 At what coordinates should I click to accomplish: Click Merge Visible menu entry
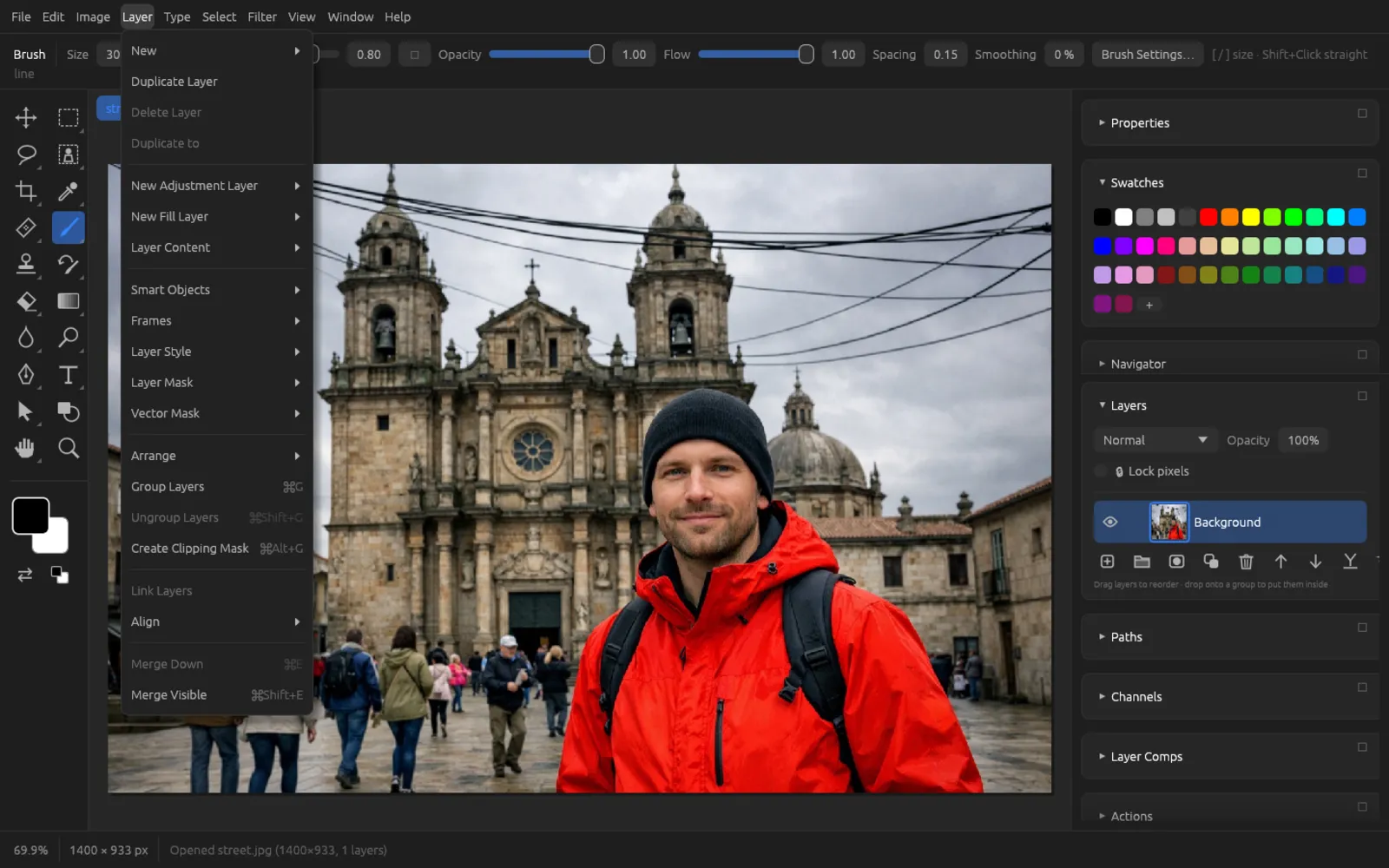tap(217, 694)
